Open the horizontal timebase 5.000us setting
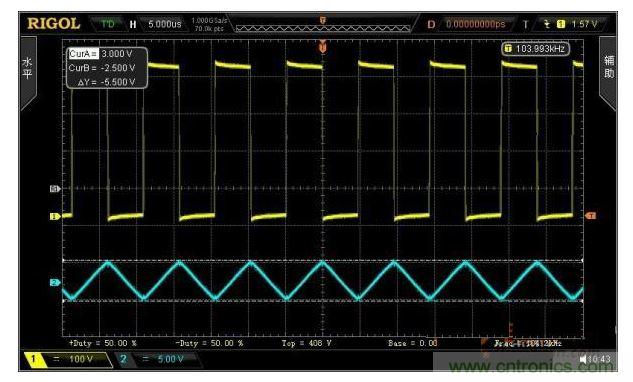633x382 pixels. [x=165, y=24]
